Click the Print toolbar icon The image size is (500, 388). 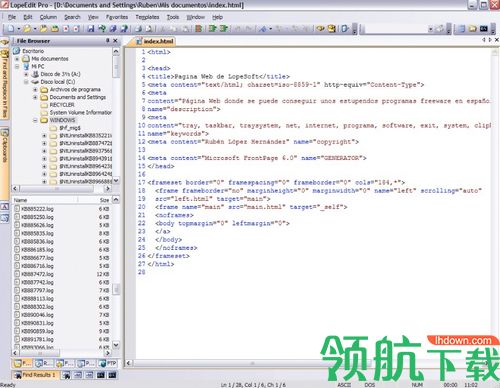pos(138,29)
